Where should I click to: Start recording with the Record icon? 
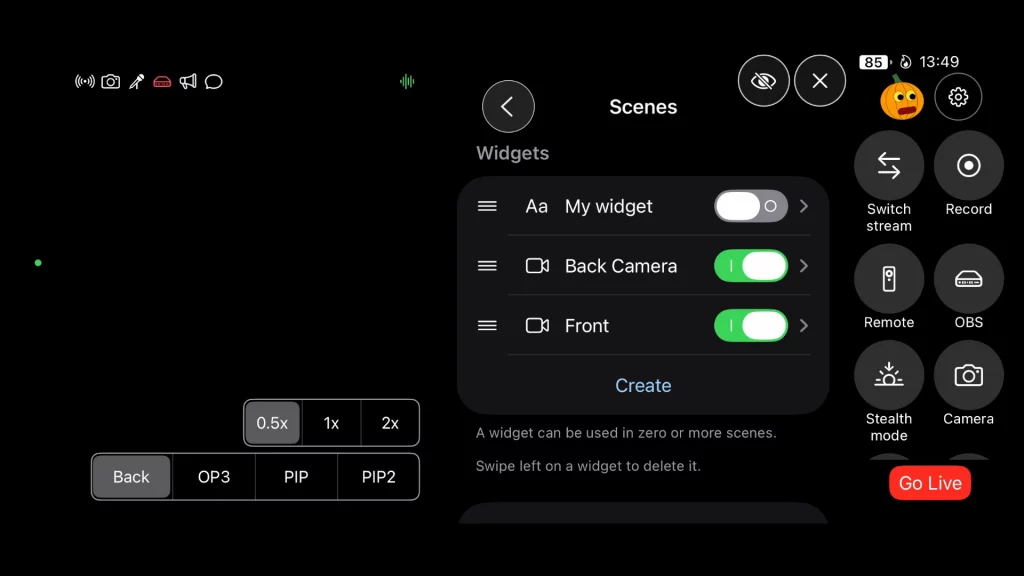[968, 166]
